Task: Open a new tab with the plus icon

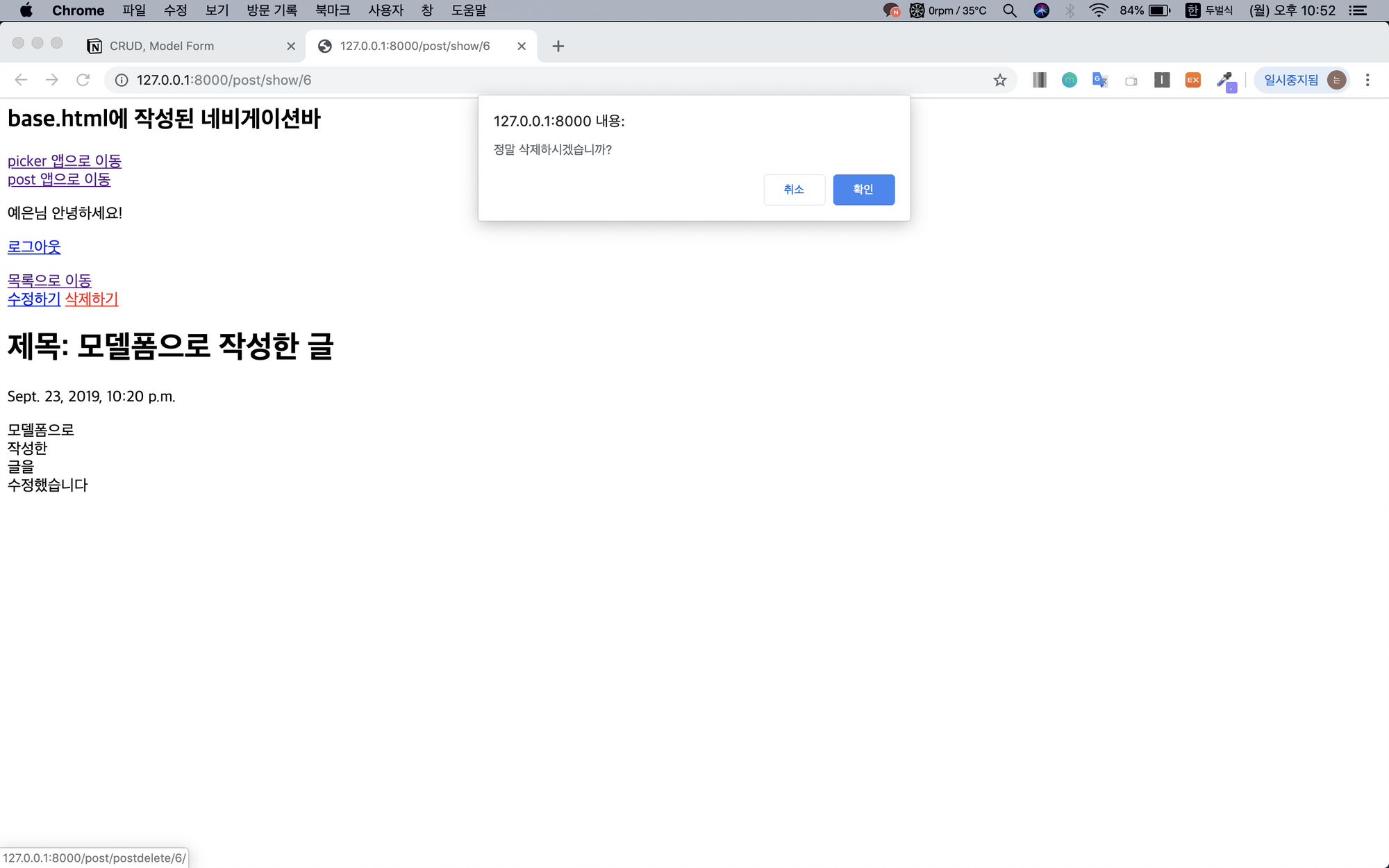Action: (x=558, y=47)
